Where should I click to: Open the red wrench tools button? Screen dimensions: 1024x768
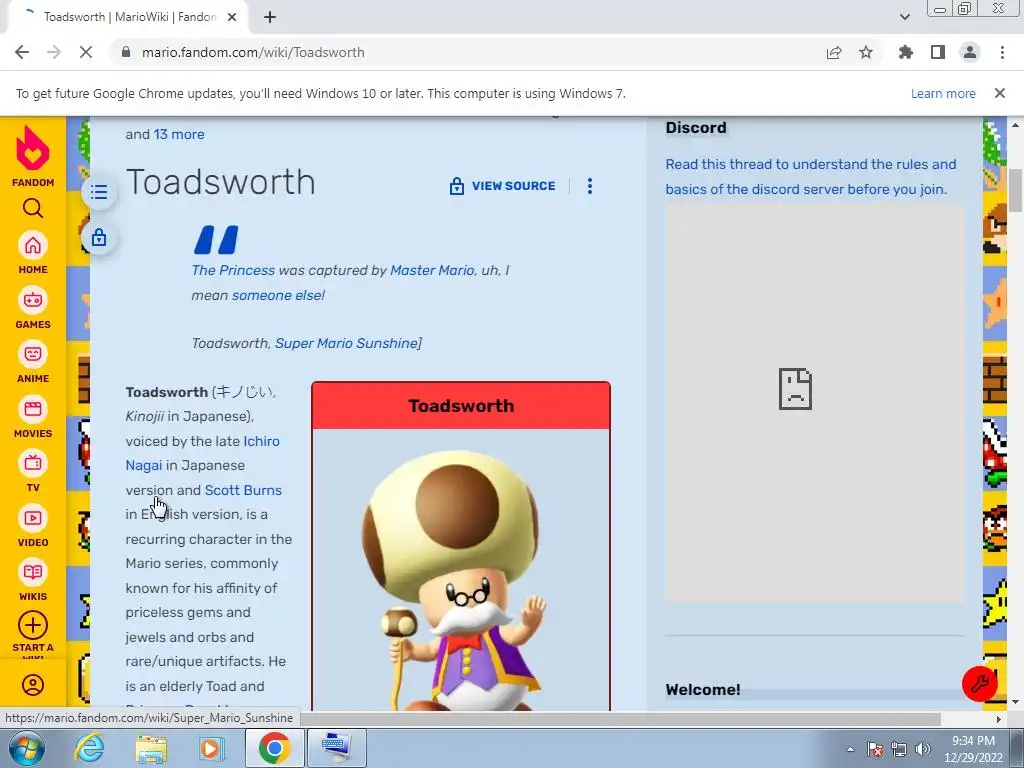(x=979, y=684)
